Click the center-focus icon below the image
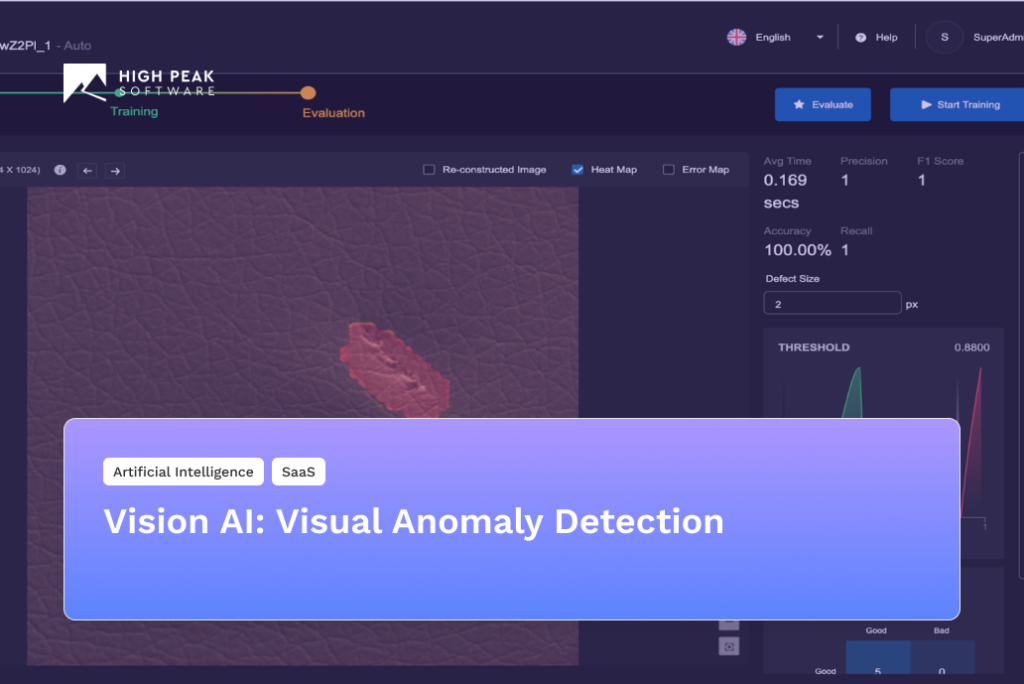The width and height of the screenshot is (1024, 684). click(729, 648)
